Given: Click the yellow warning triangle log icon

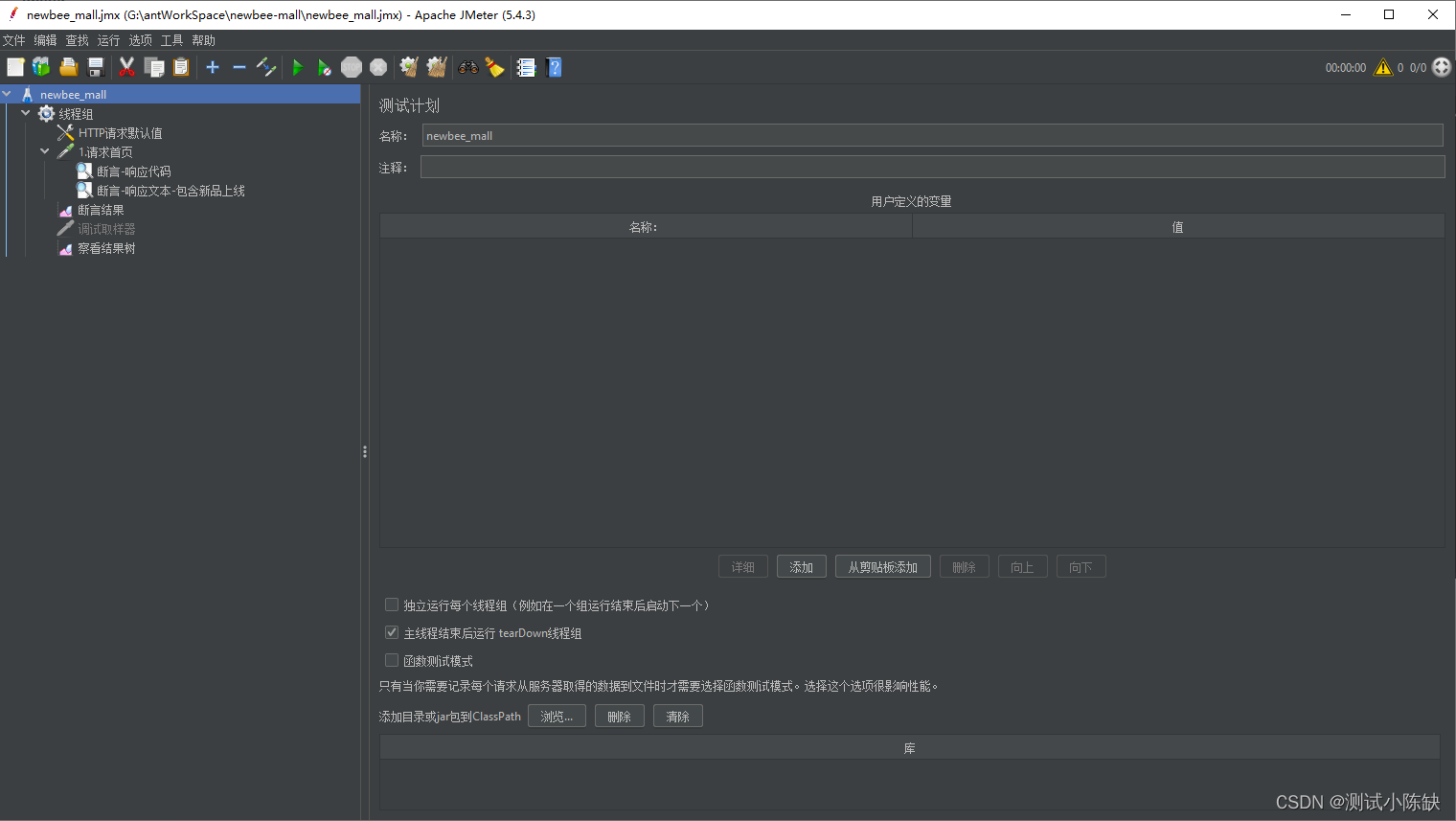Looking at the screenshot, I should coord(1383,67).
